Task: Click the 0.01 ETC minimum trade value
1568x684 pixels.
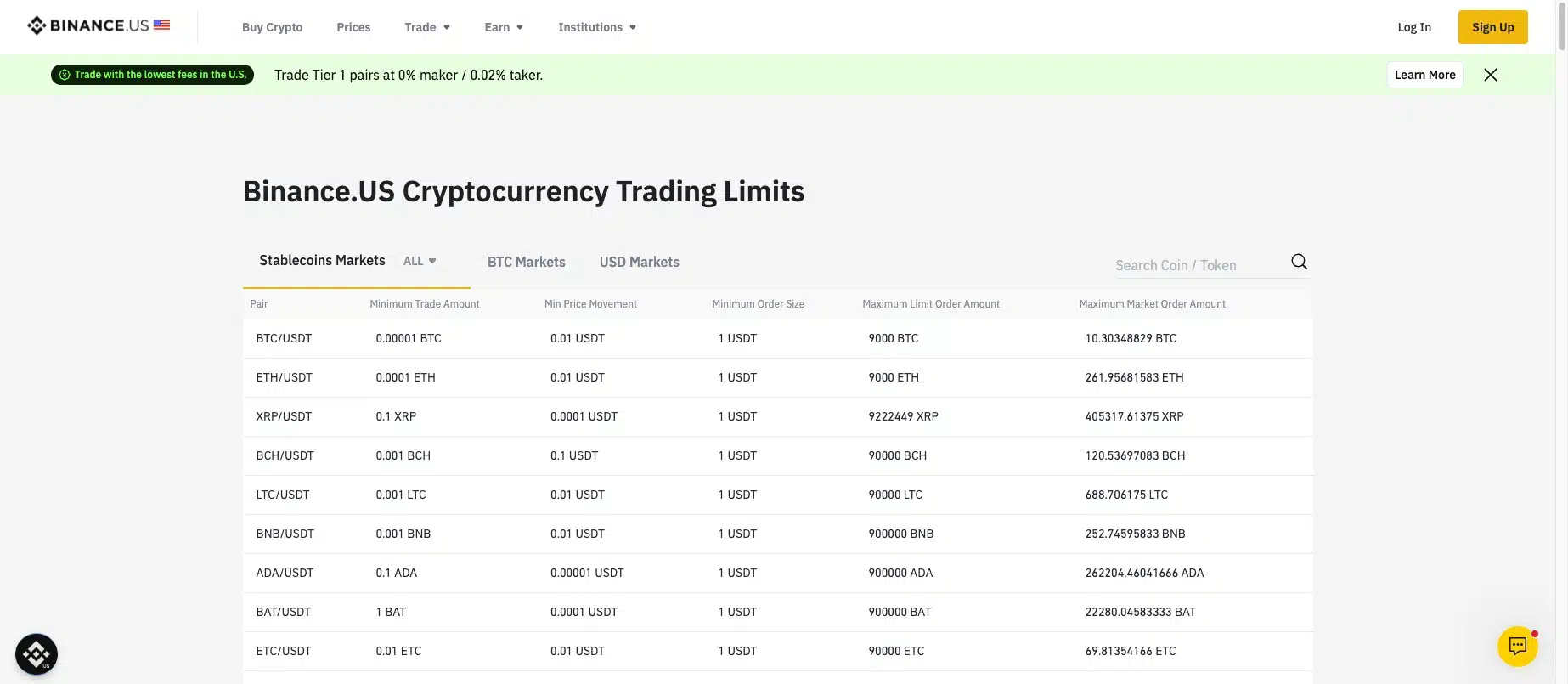Action: click(398, 651)
